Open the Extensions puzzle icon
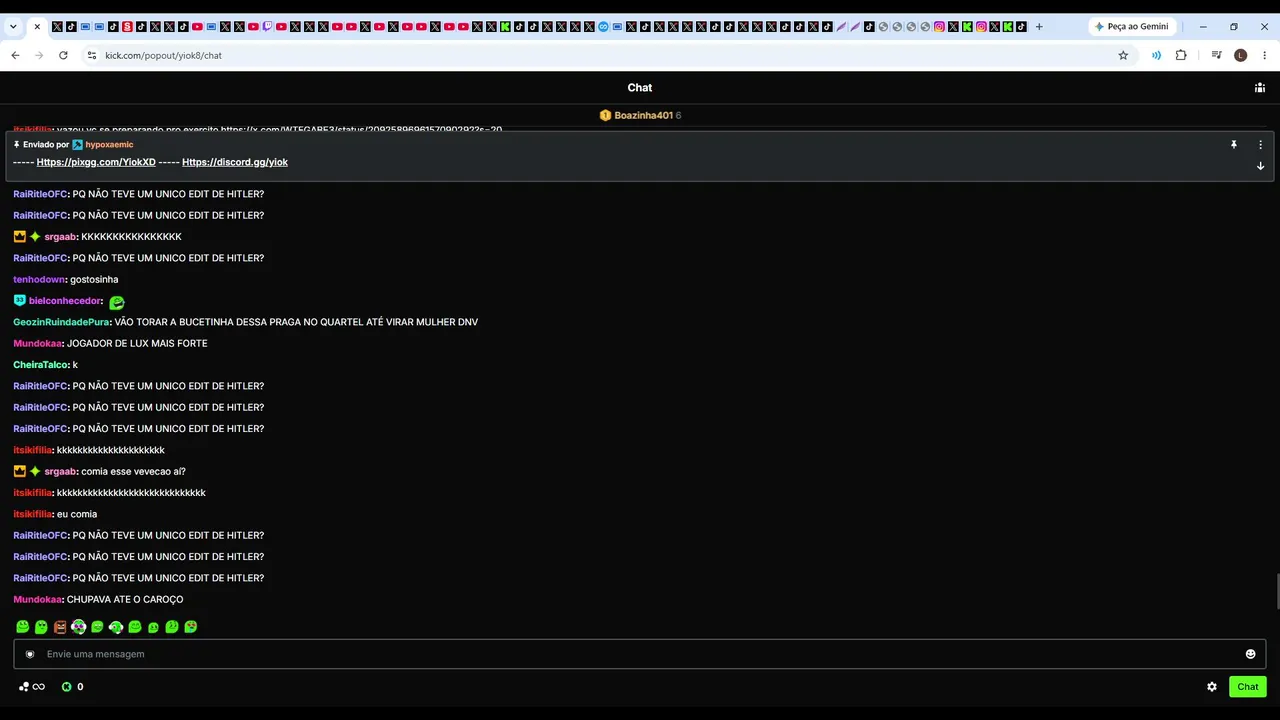The height and width of the screenshot is (720, 1280). tap(1181, 55)
